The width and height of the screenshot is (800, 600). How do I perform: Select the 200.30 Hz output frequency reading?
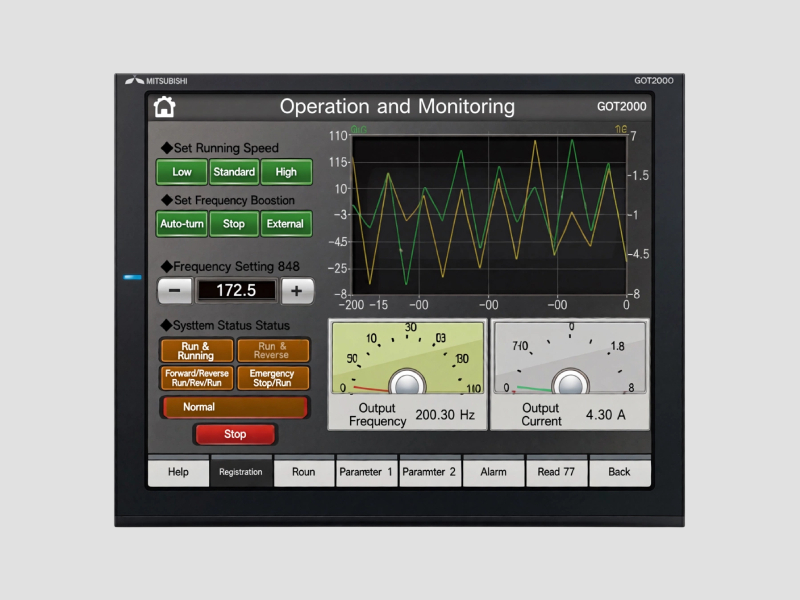[445, 415]
